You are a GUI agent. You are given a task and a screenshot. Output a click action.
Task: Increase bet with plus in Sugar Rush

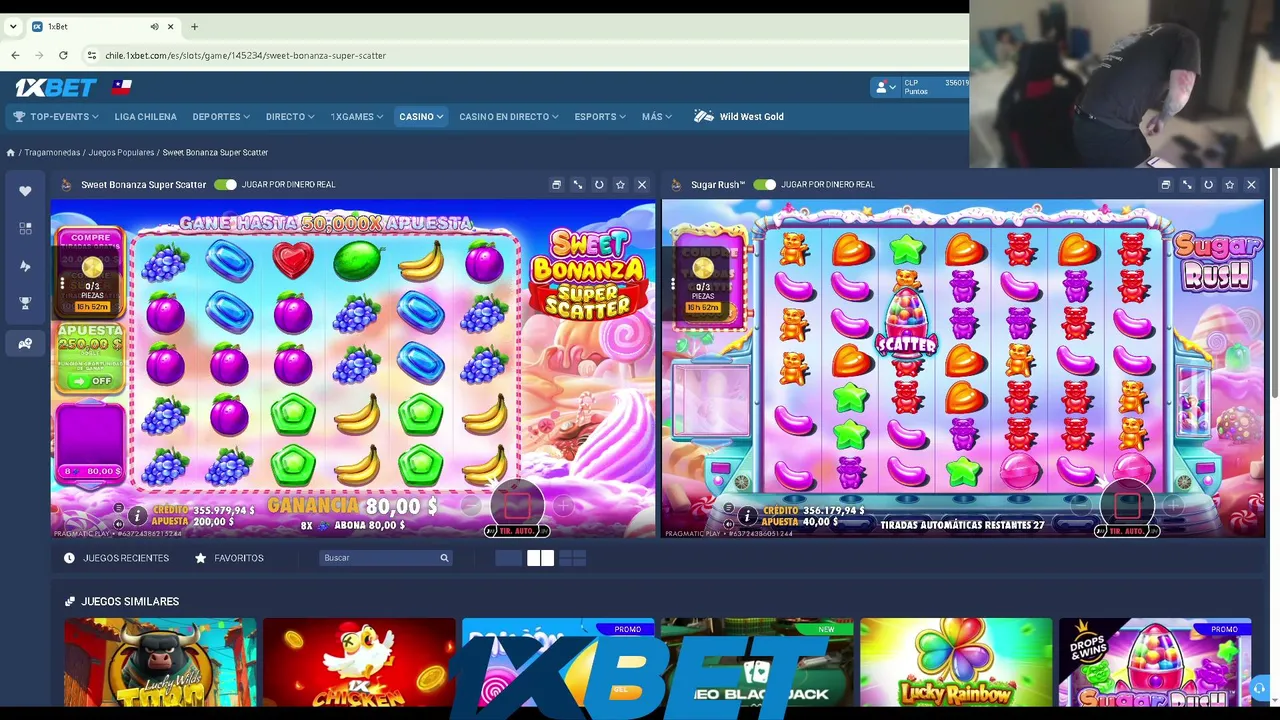point(1173,507)
